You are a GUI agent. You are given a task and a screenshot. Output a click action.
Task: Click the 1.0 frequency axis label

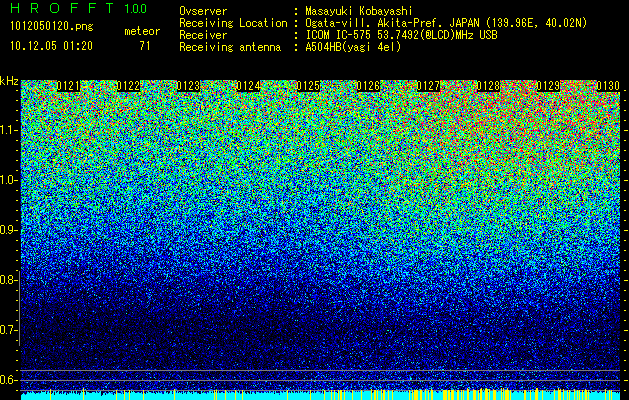point(8,180)
